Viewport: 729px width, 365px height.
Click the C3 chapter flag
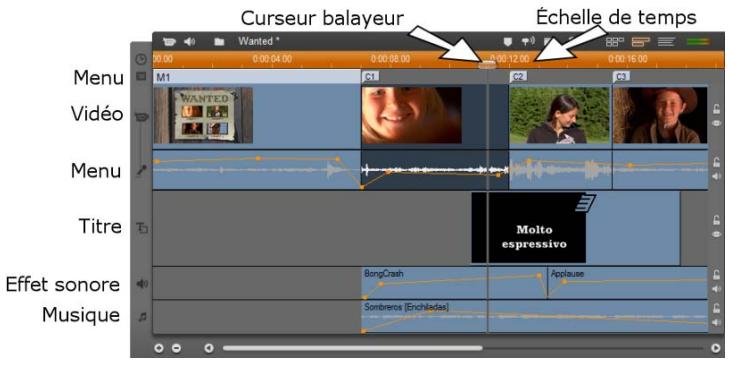pos(622,77)
